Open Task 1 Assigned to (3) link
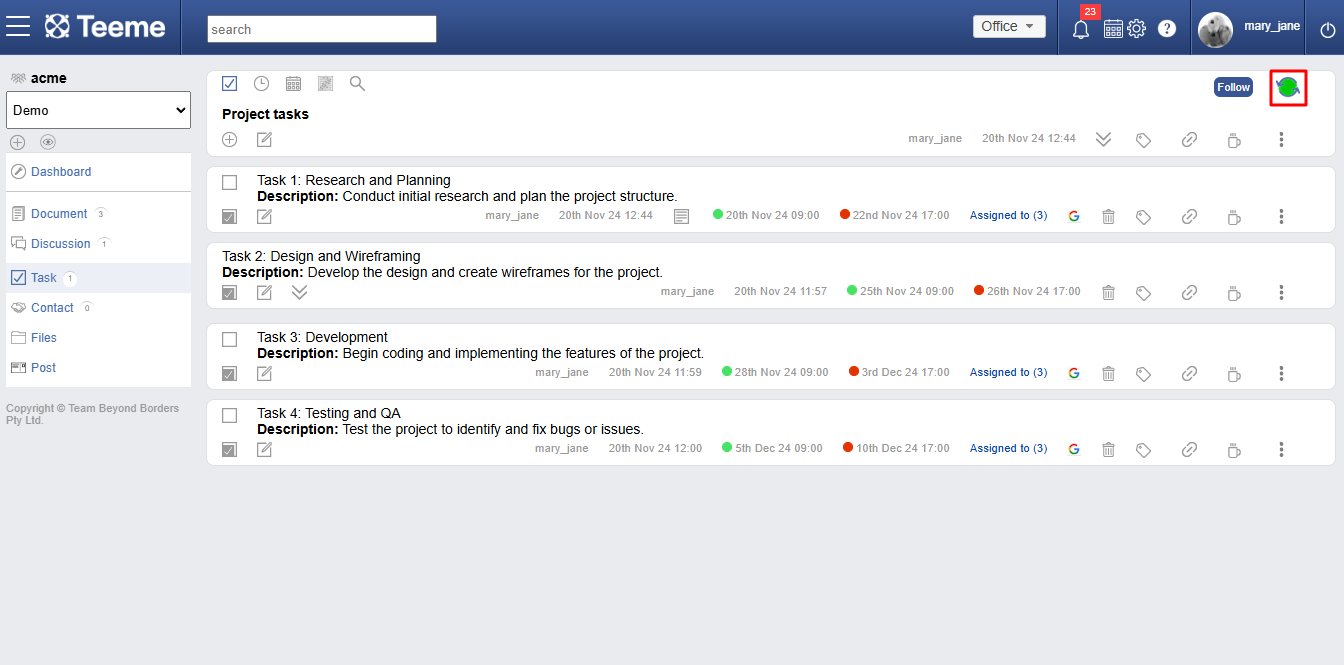Image resolution: width=1344 pixels, height=665 pixels. [x=1008, y=215]
